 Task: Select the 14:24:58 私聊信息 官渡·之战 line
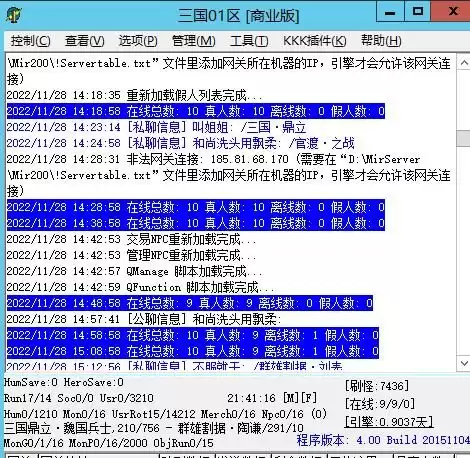point(180,143)
